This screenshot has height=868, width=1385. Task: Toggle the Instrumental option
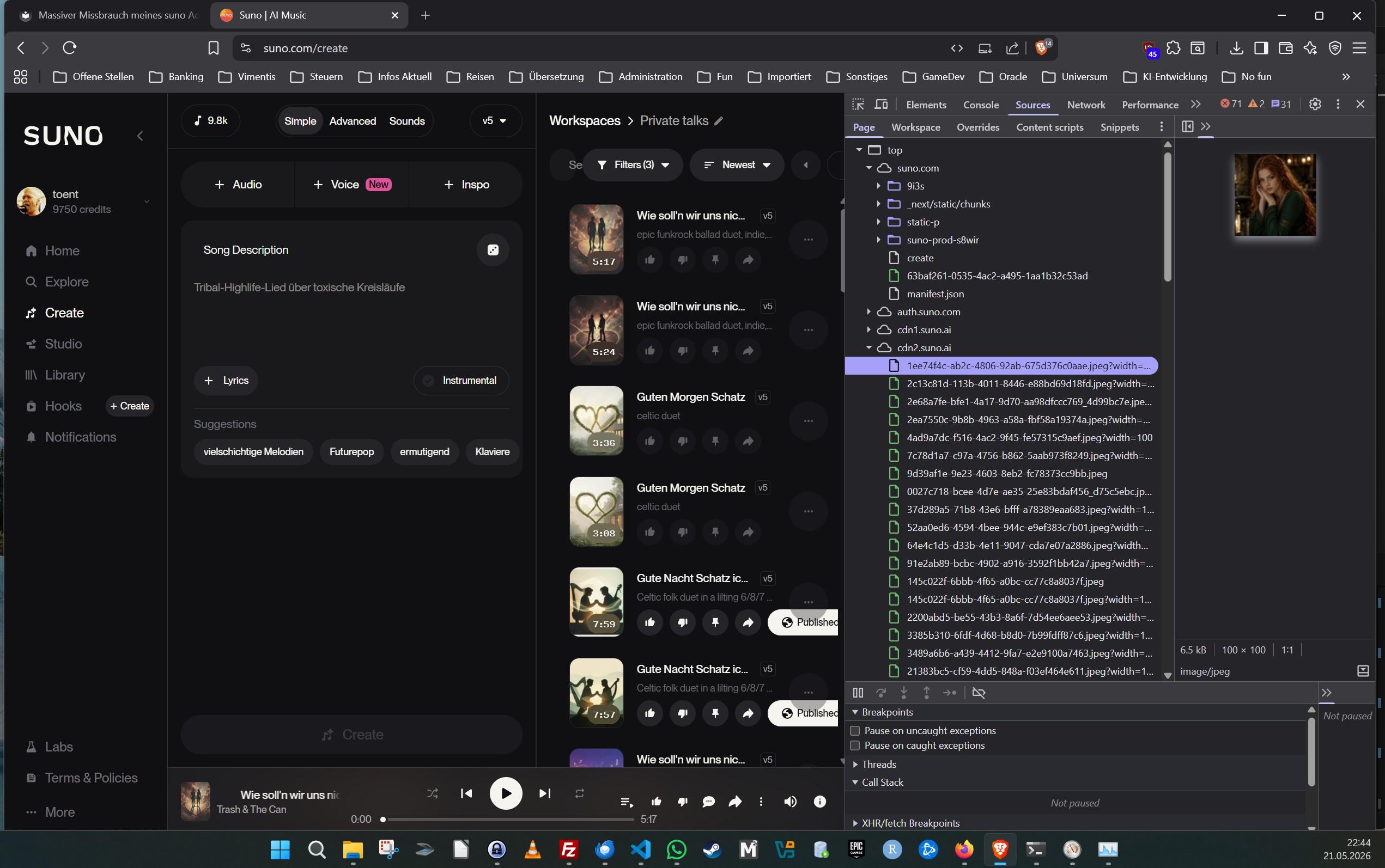(460, 381)
